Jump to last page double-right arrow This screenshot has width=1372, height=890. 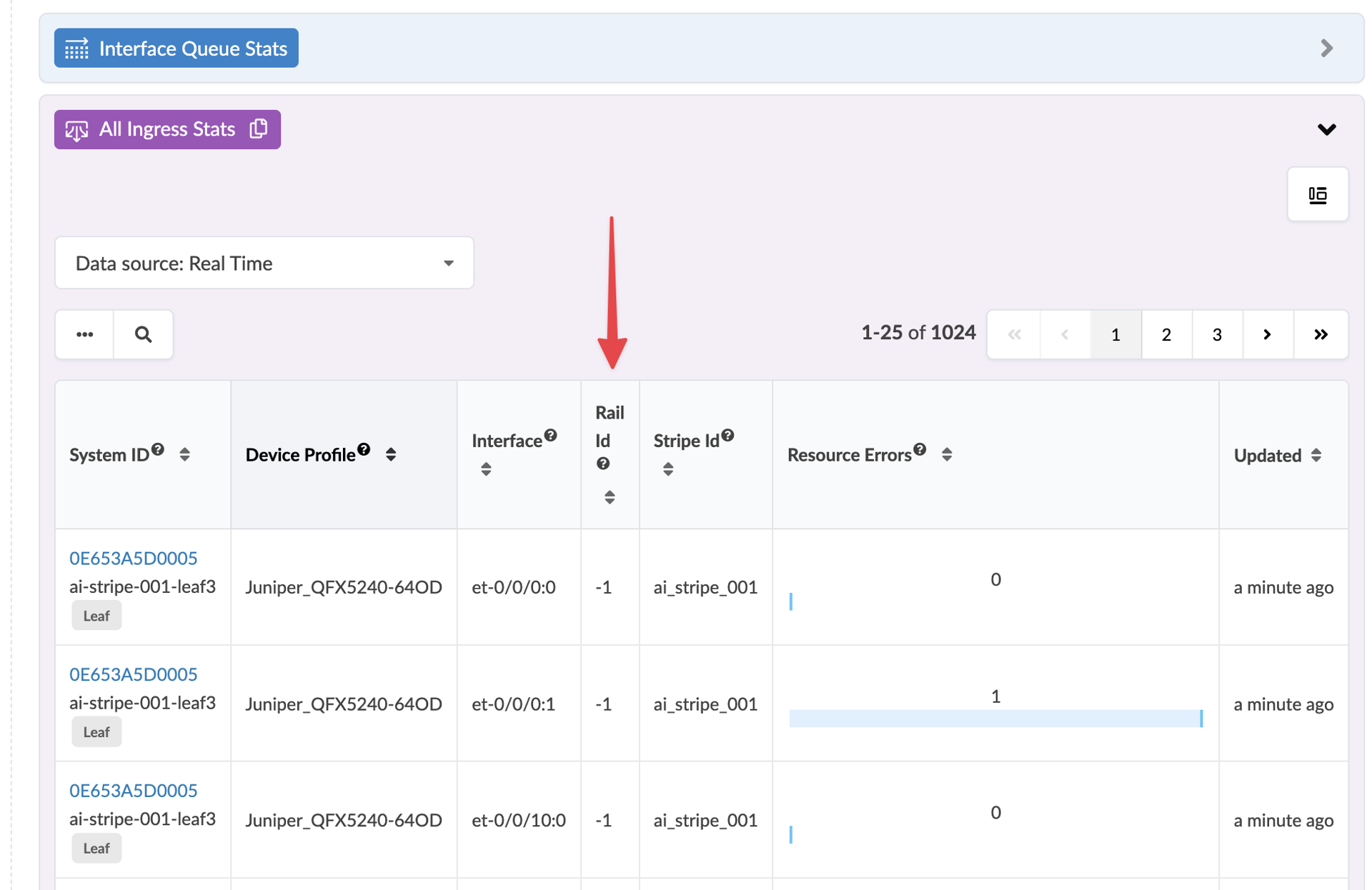click(1321, 334)
